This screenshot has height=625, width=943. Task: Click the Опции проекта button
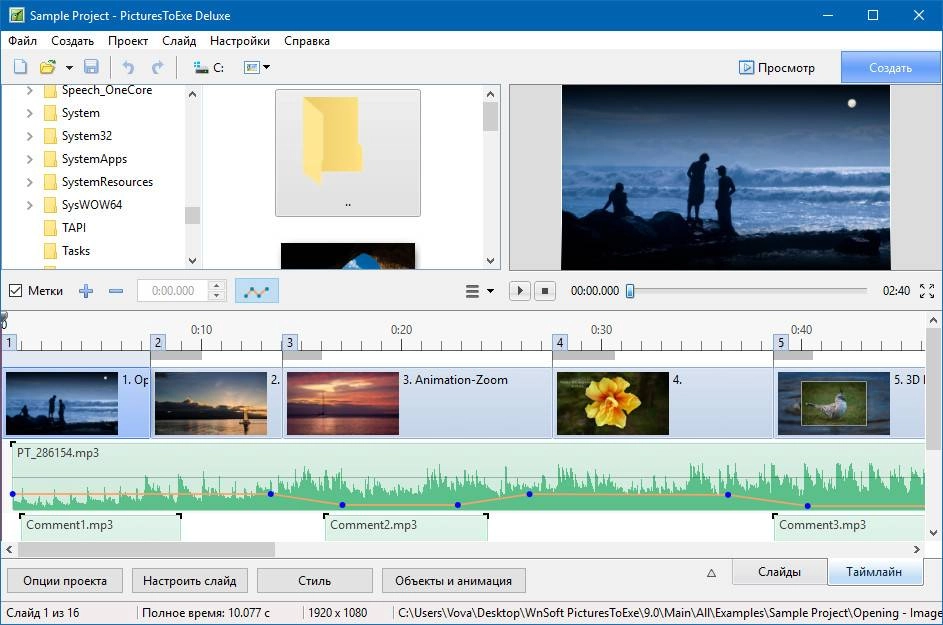click(x=65, y=580)
